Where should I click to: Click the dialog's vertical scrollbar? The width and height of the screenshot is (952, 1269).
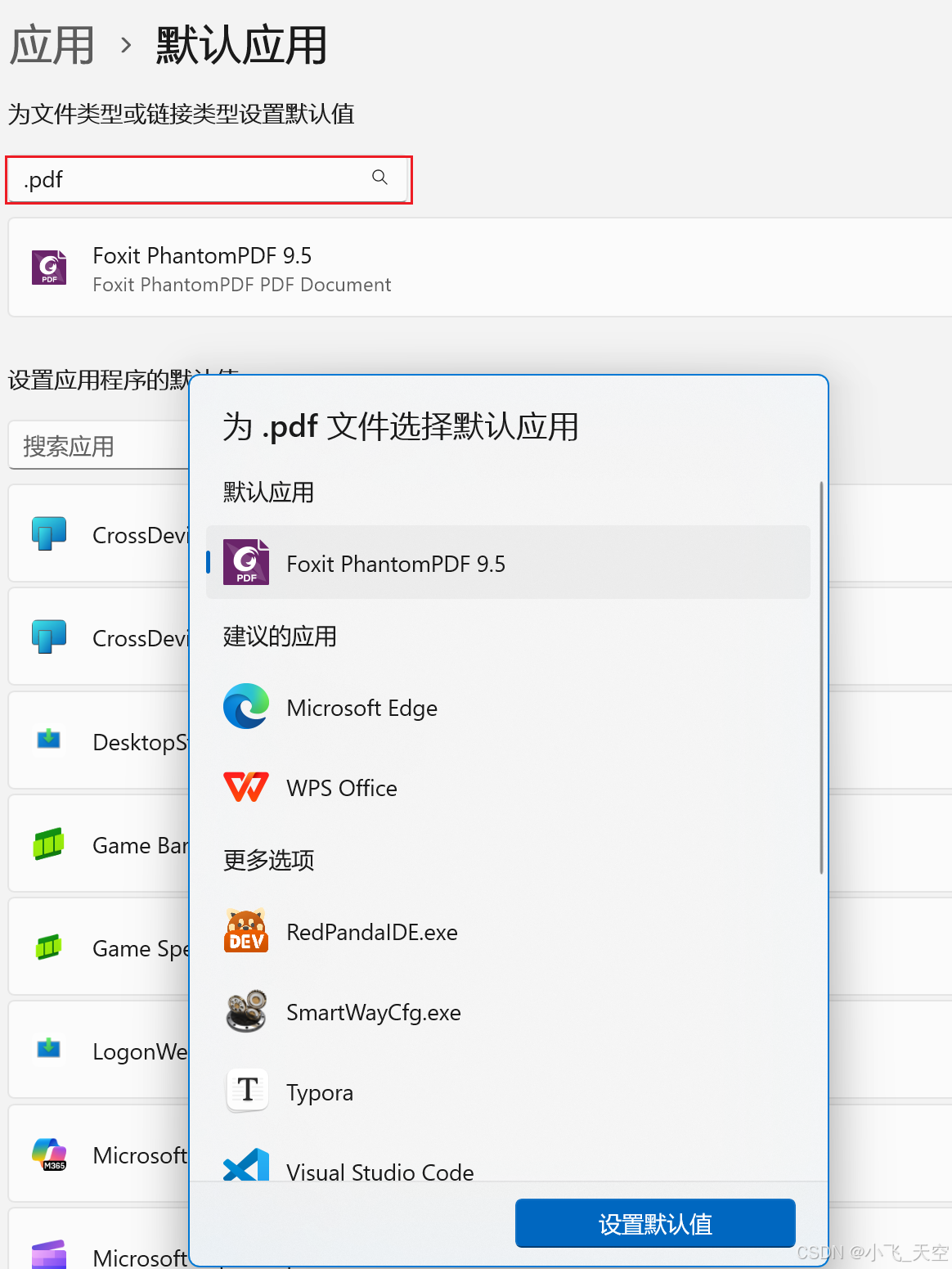click(x=821, y=677)
